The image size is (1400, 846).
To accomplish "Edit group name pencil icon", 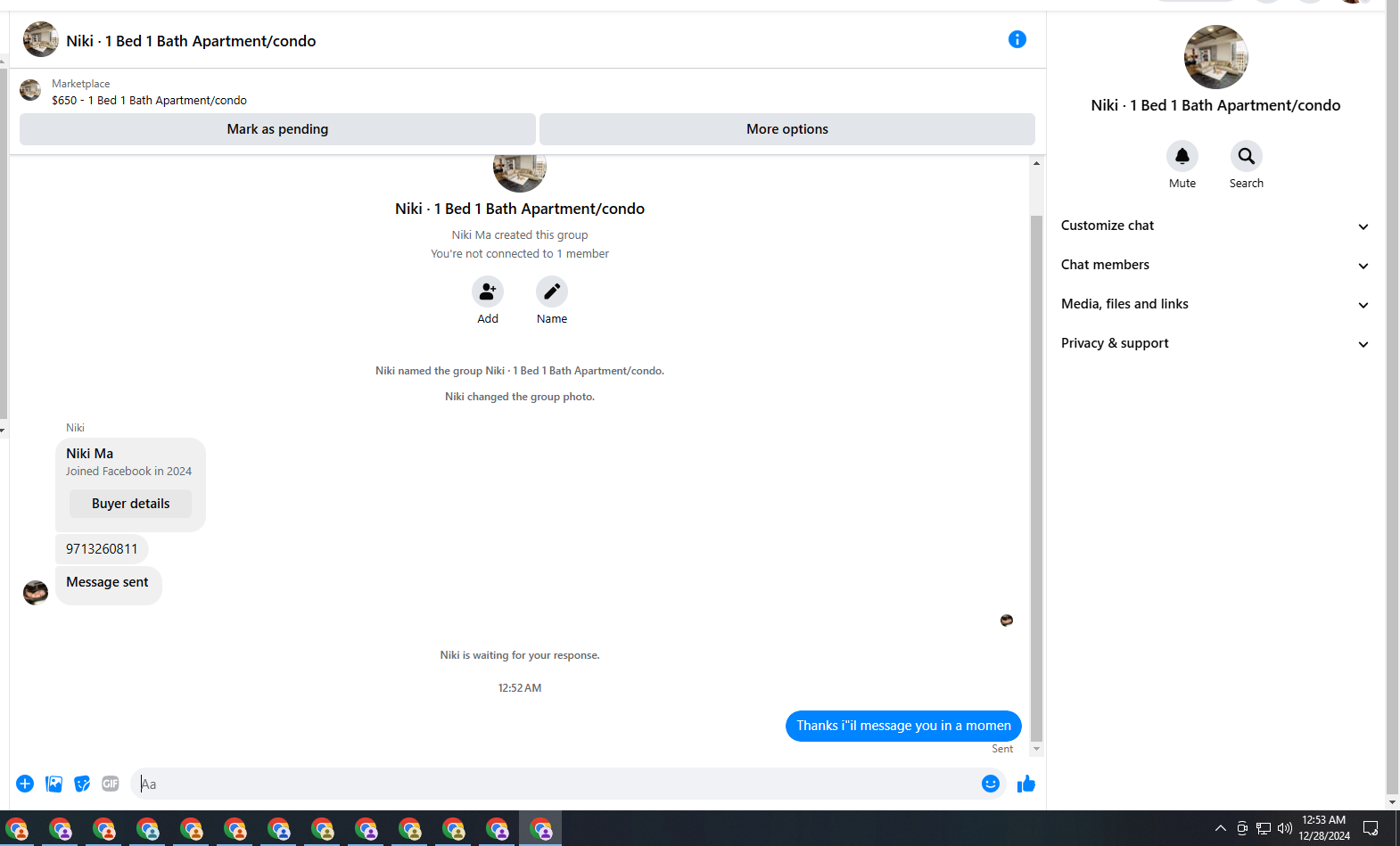I will (x=552, y=292).
